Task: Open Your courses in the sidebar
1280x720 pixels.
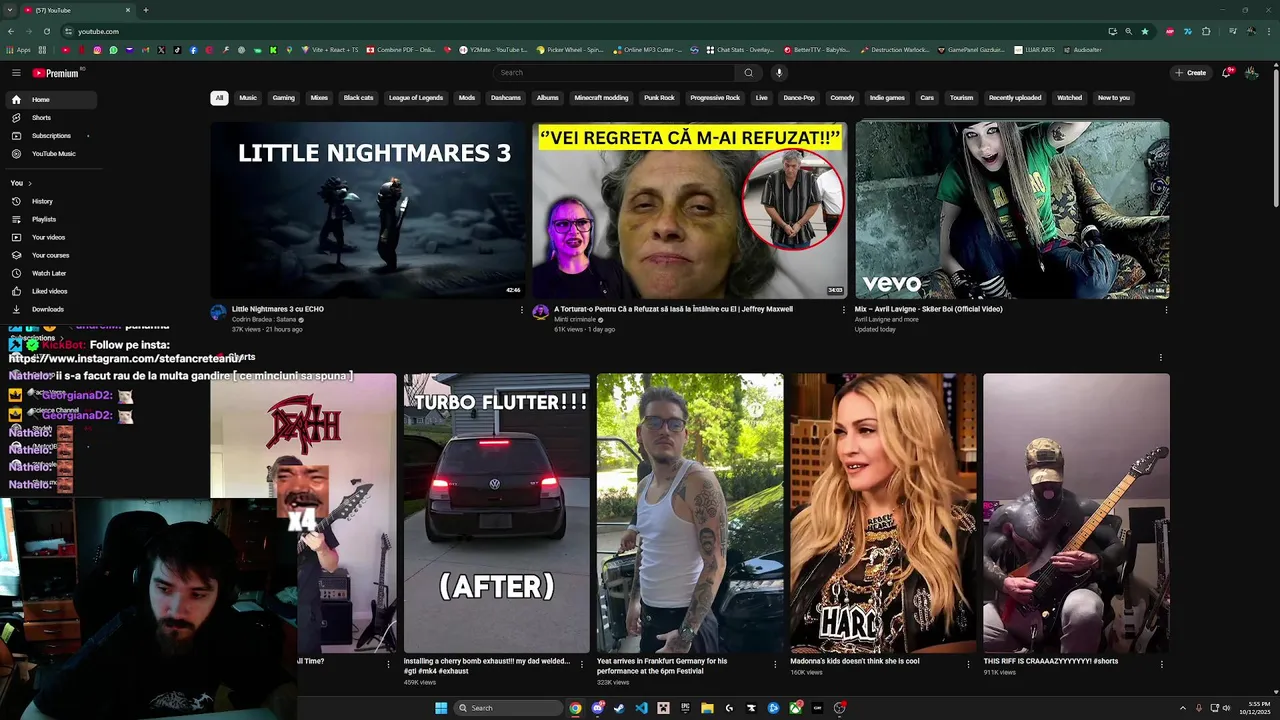Action: (x=52, y=255)
